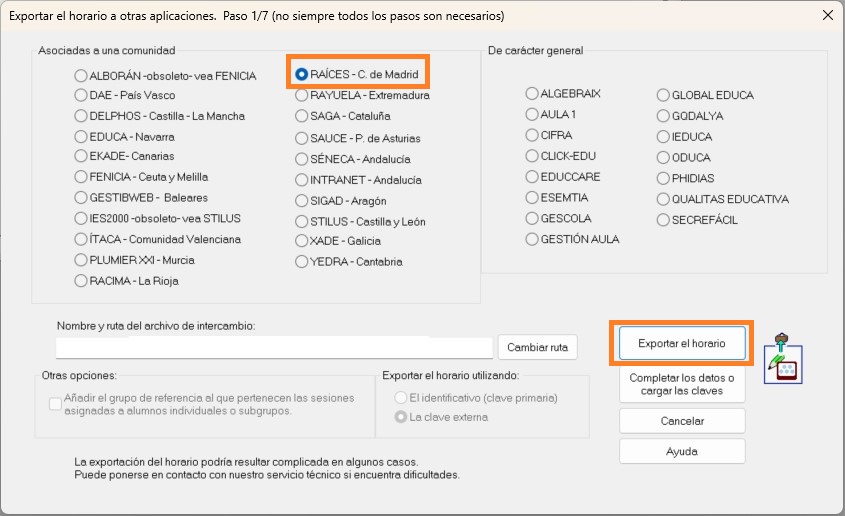The width and height of the screenshot is (845, 516).
Task: Click the export timetable icon beside Exportar
Action: coord(783,358)
